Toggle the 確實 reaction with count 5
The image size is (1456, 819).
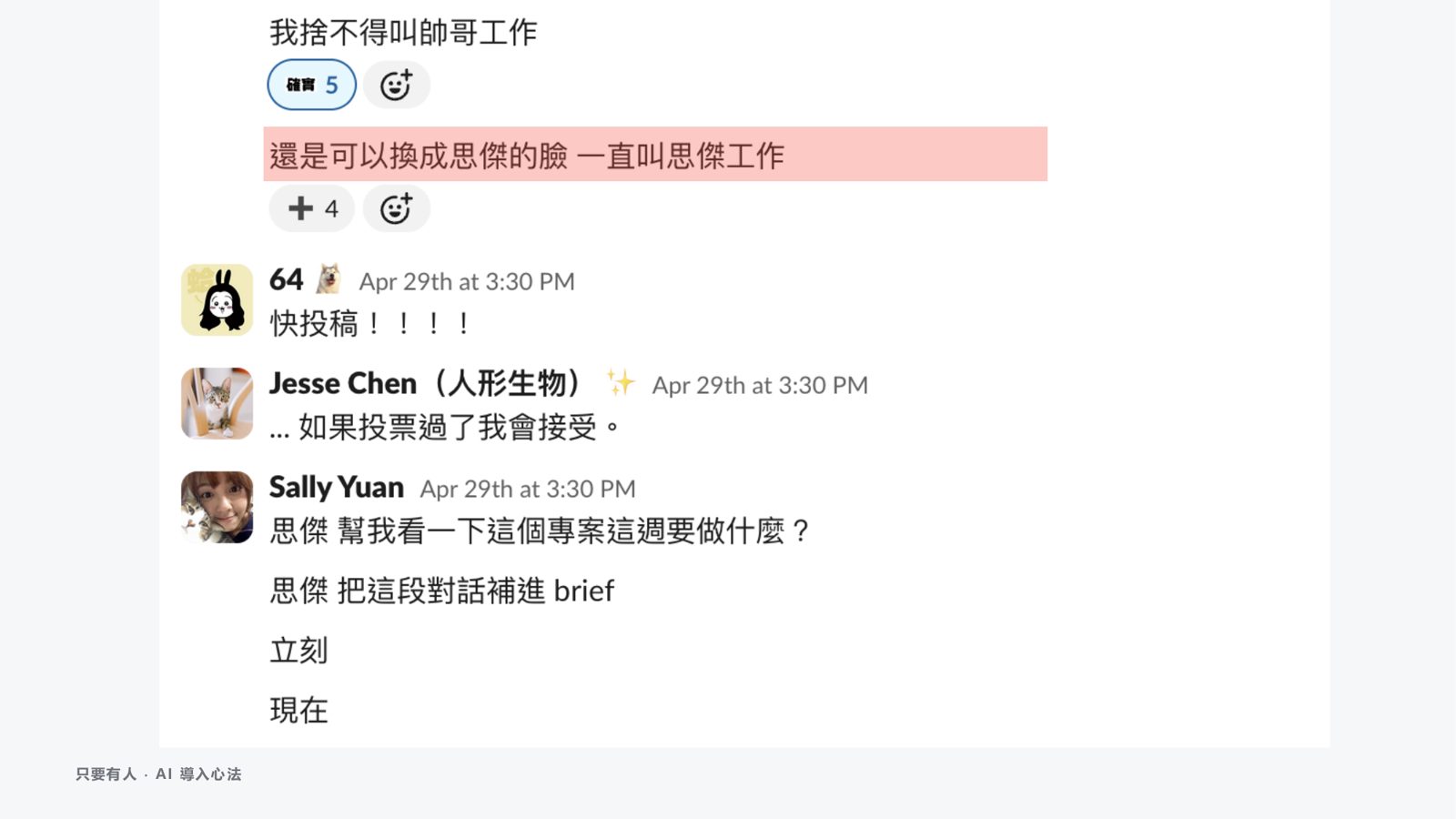click(311, 85)
